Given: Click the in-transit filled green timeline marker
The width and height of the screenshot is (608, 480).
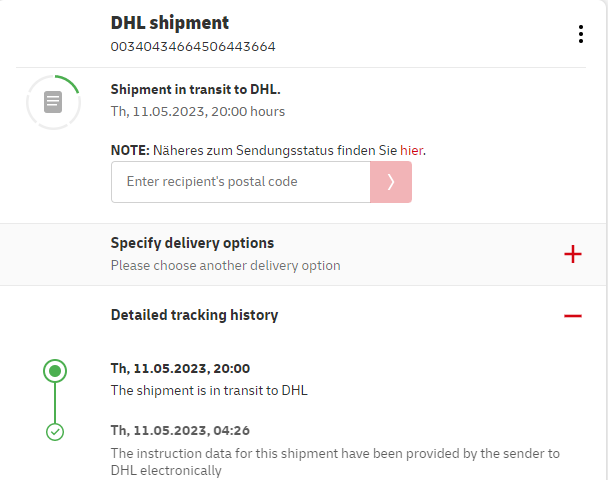Looking at the screenshot, I should [x=56, y=371].
